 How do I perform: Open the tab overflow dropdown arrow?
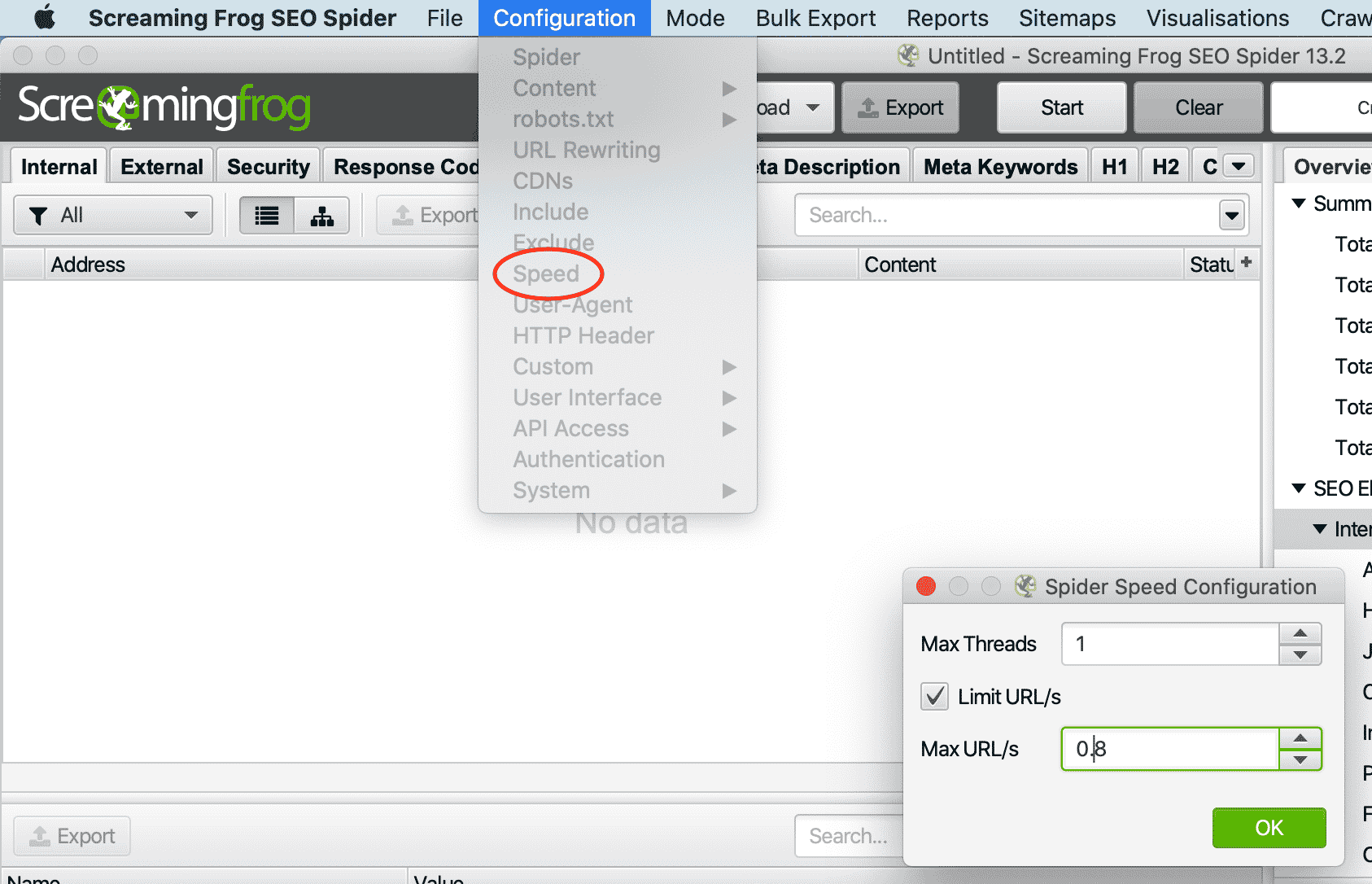coord(1239,166)
